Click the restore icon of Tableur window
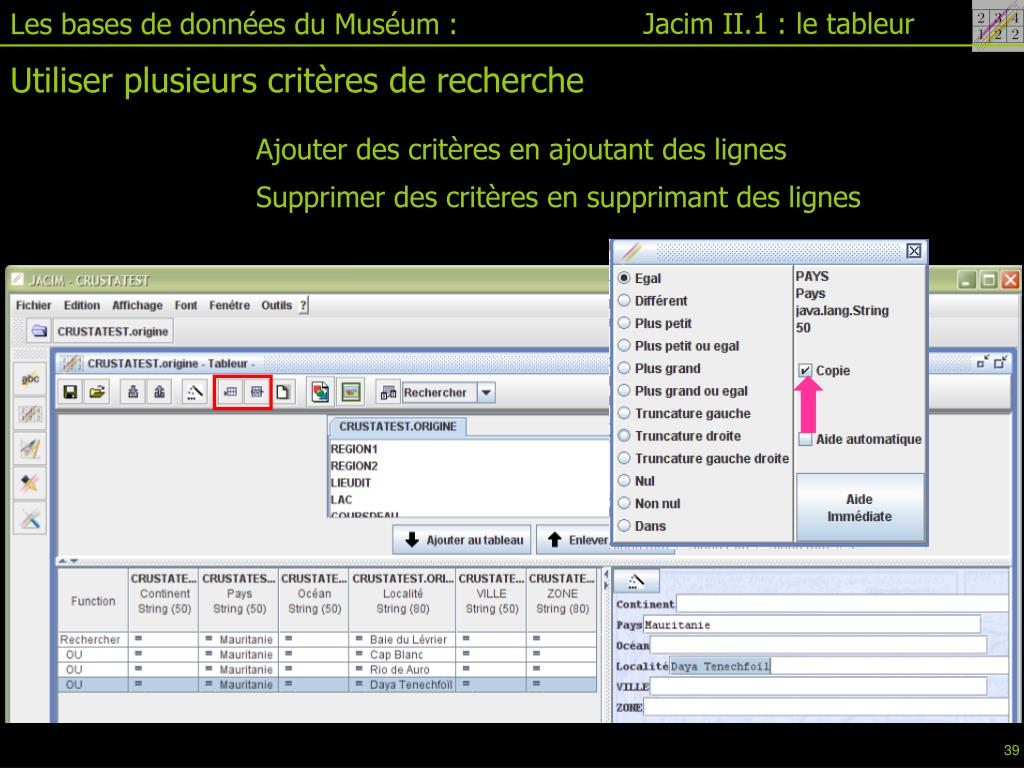Viewport: 1024px width, 768px height. point(982,362)
